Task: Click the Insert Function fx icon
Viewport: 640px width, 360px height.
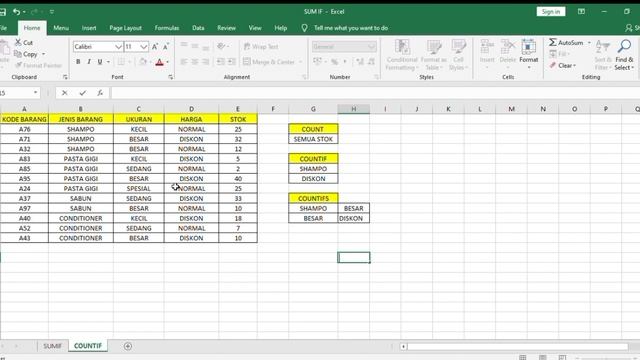Action: pos(100,93)
